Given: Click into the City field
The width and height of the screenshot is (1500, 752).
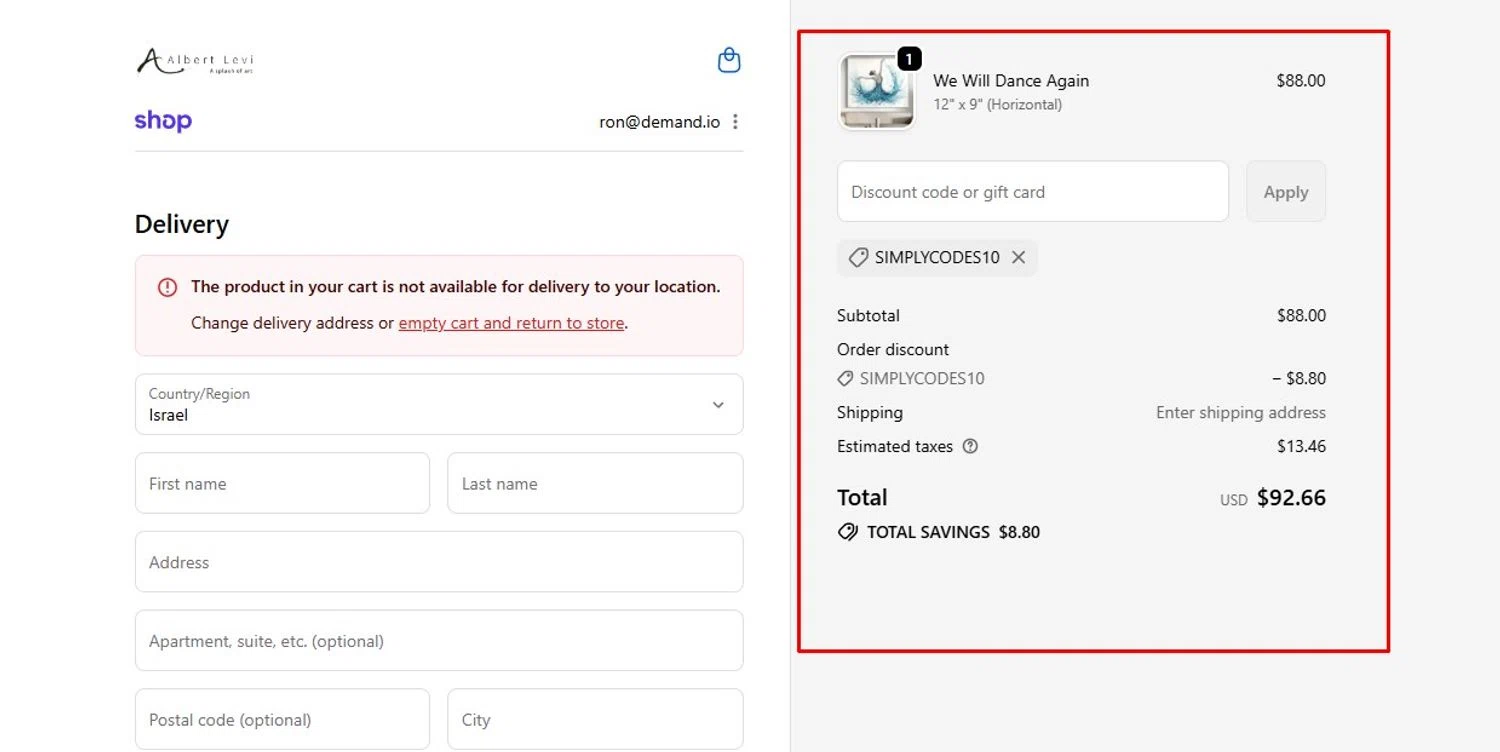Looking at the screenshot, I should point(595,720).
